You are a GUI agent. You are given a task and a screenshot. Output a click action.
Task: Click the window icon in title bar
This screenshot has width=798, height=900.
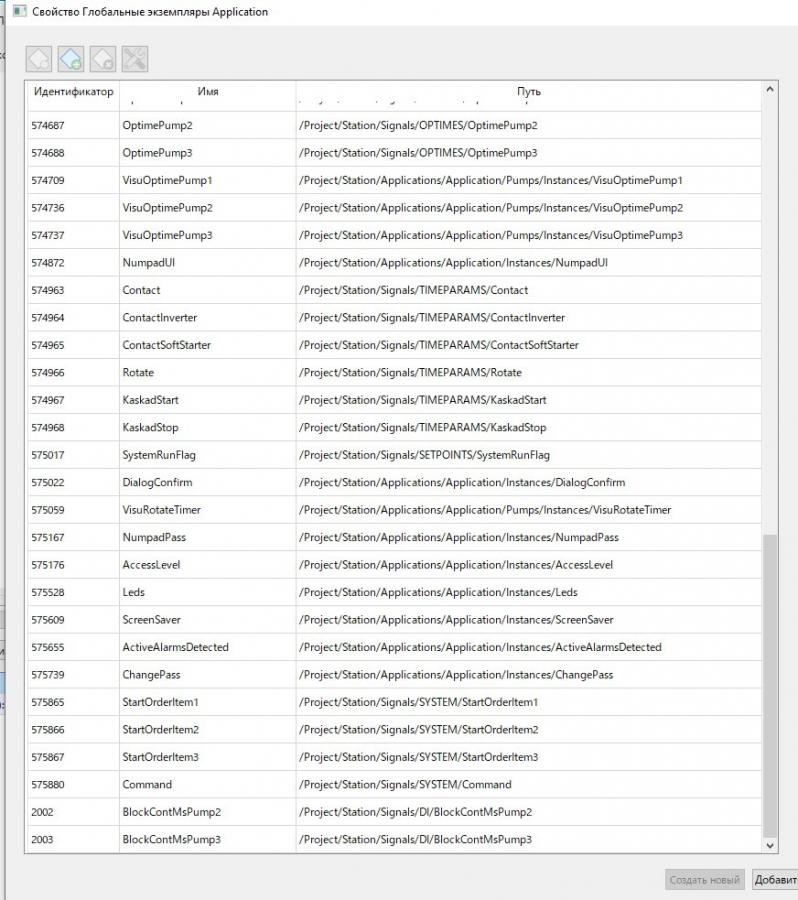[18, 11]
